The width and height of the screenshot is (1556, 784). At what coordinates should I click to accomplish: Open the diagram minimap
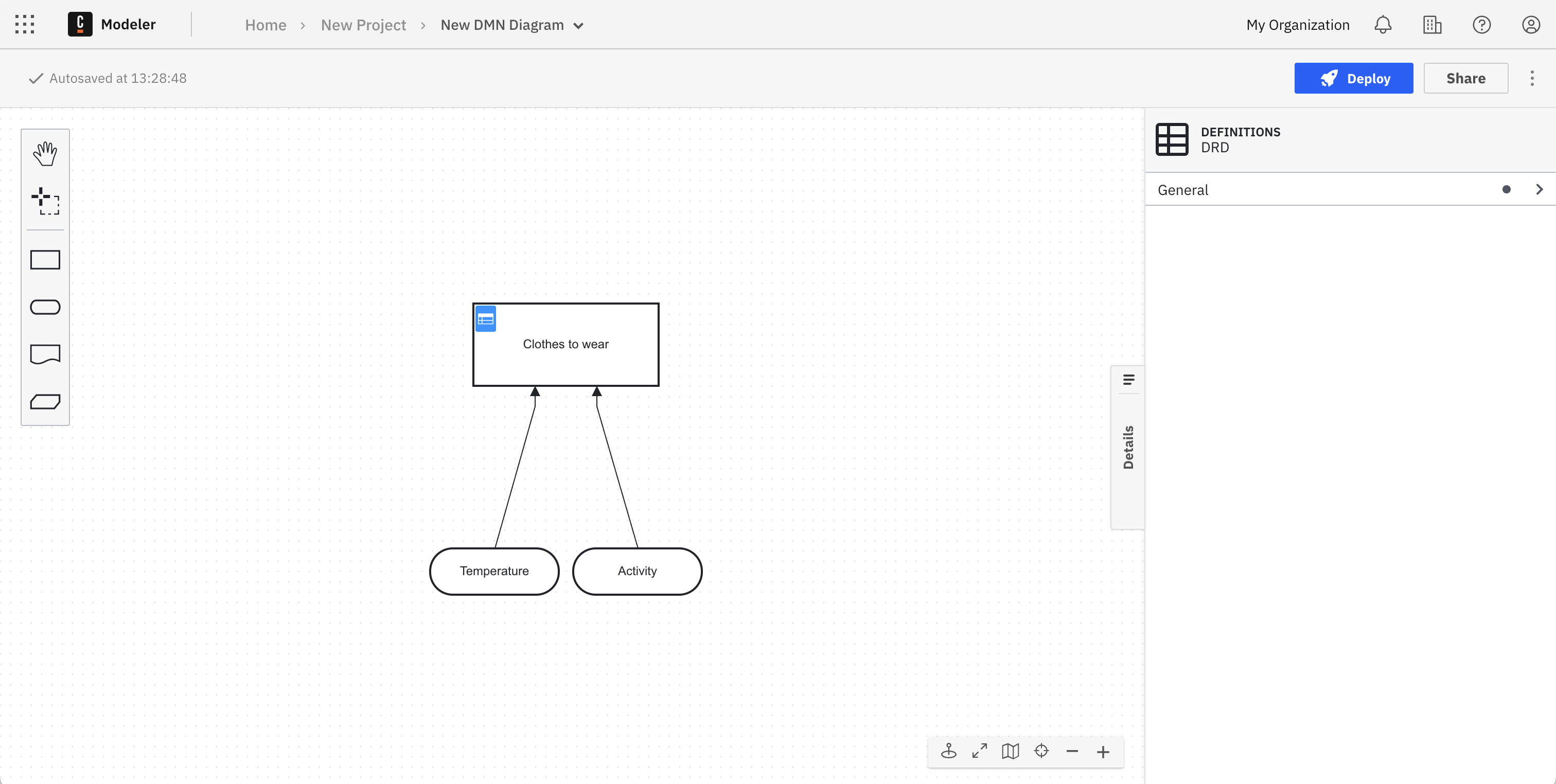click(1010, 751)
